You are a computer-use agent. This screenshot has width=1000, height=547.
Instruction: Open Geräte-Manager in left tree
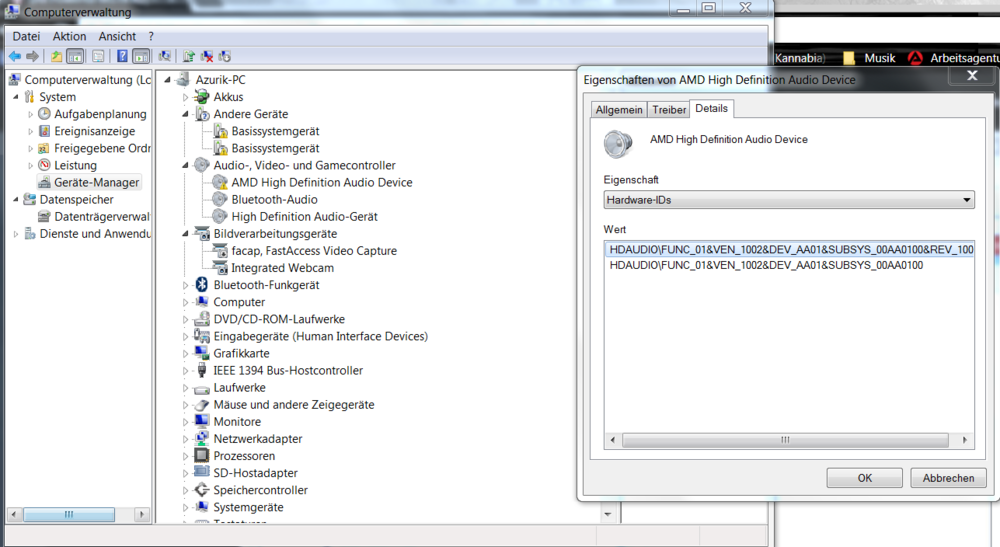[x=96, y=182]
